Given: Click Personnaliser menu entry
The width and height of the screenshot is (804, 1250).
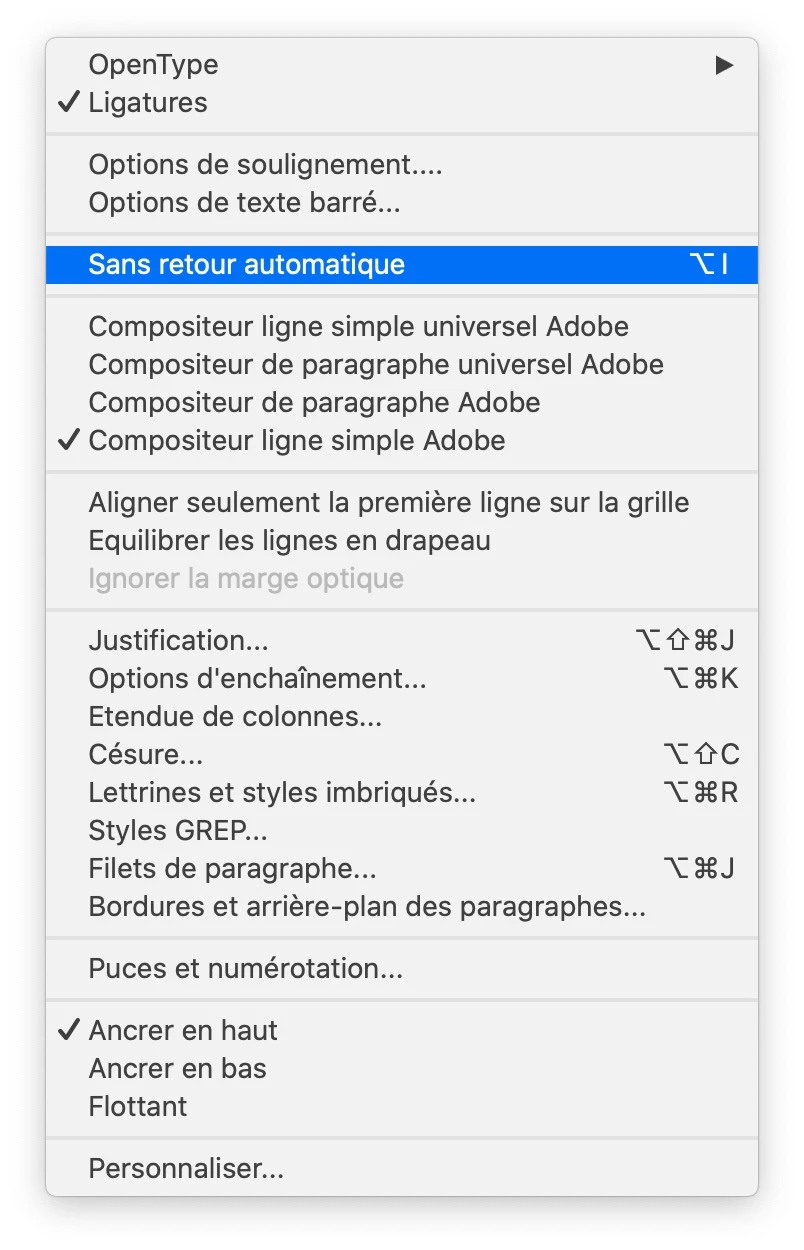Looking at the screenshot, I should [186, 1169].
